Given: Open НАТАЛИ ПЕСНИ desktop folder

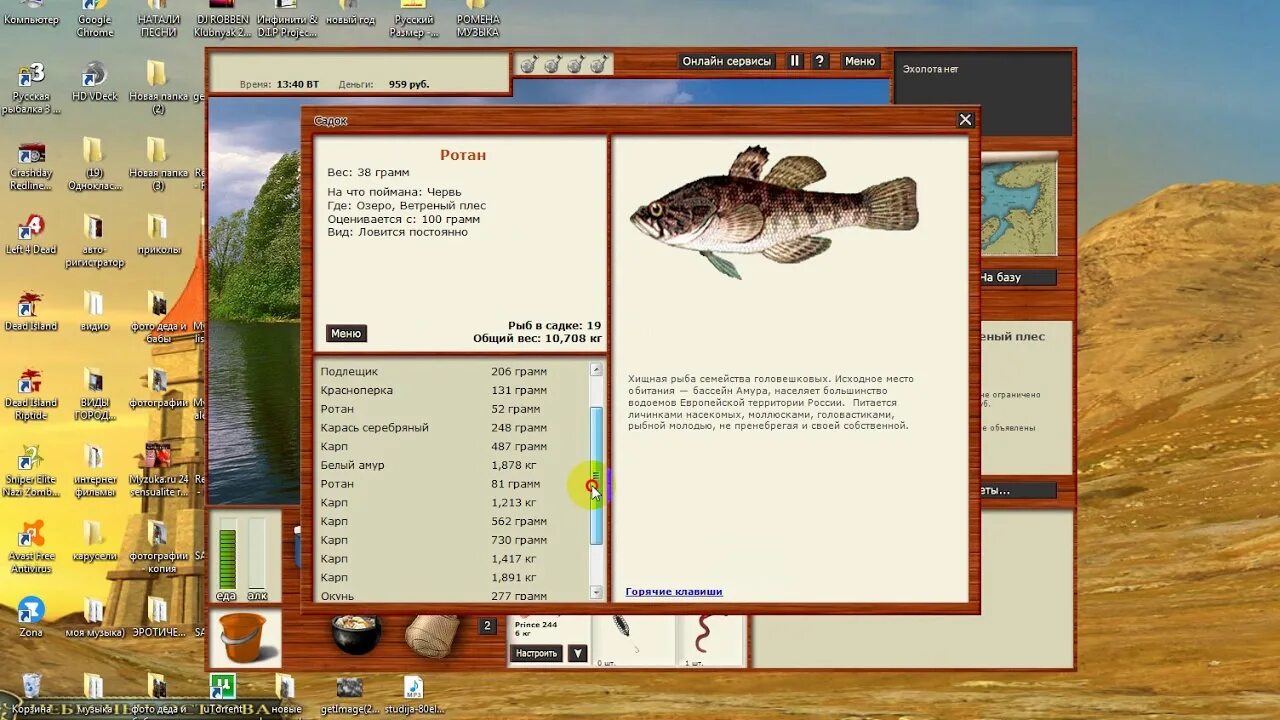Looking at the screenshot, I should click(159, 18).
